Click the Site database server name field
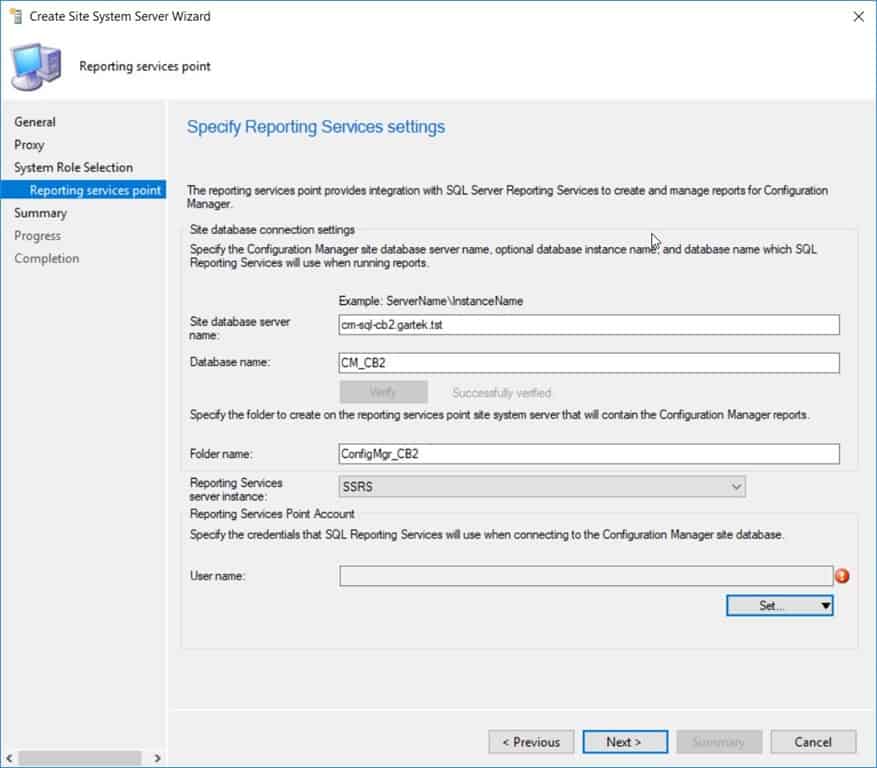The image size is (877, 768). point(588,324)
